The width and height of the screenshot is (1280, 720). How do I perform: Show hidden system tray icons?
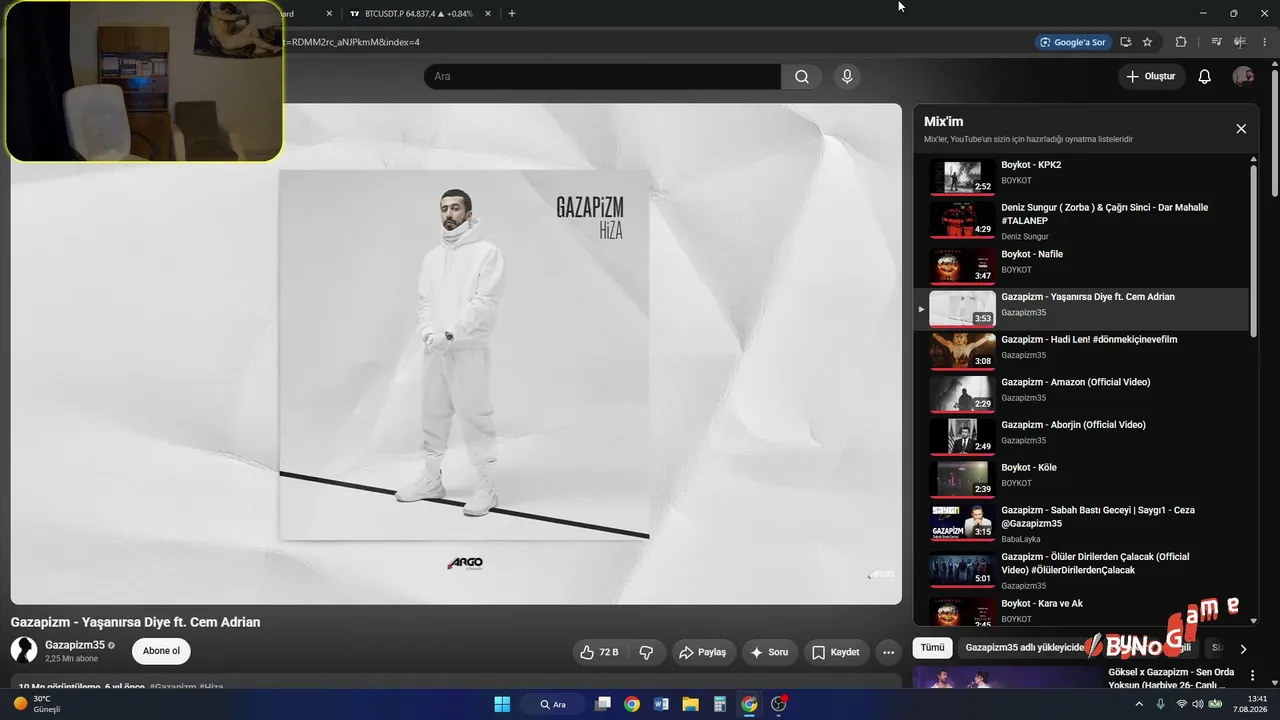(x=1138, y=704)
